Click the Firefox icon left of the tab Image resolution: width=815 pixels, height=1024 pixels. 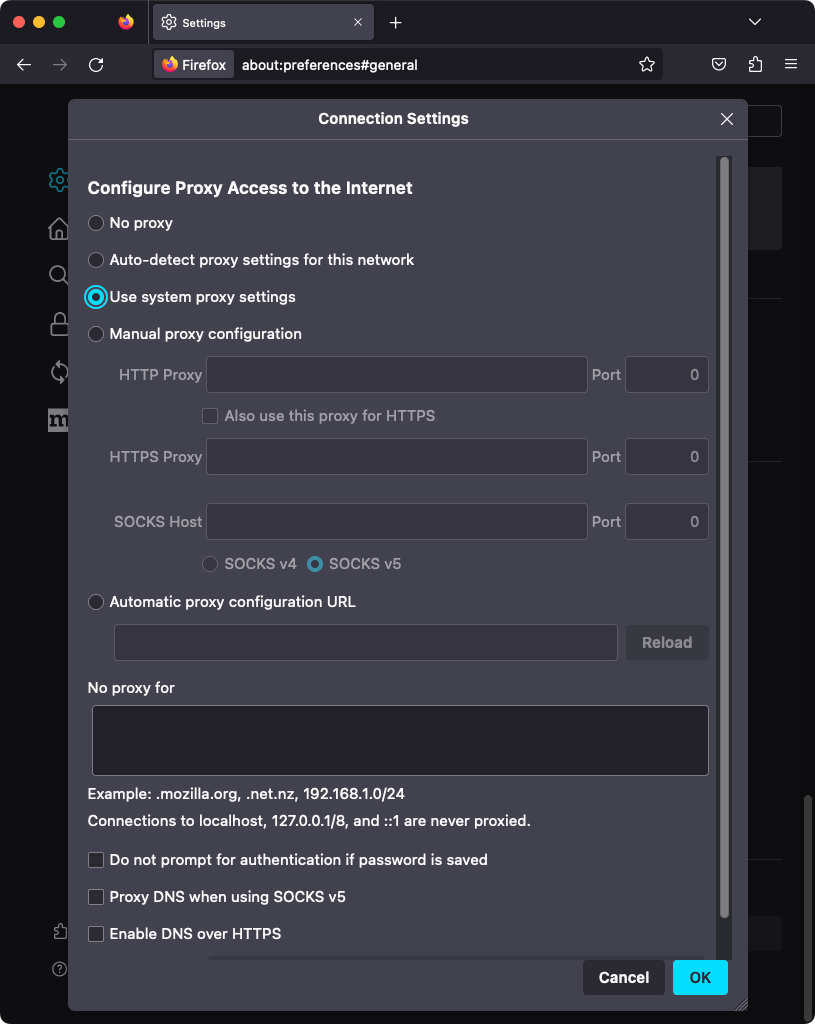[126, 22]
